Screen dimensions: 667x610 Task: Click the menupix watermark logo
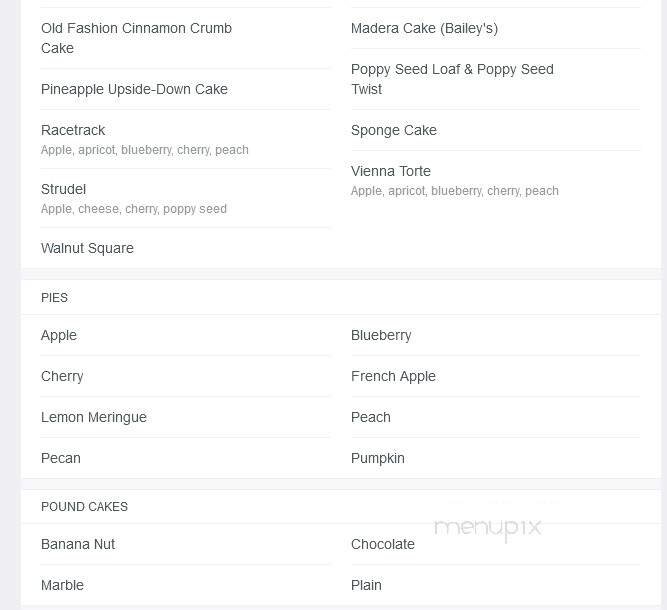point(488,527)
